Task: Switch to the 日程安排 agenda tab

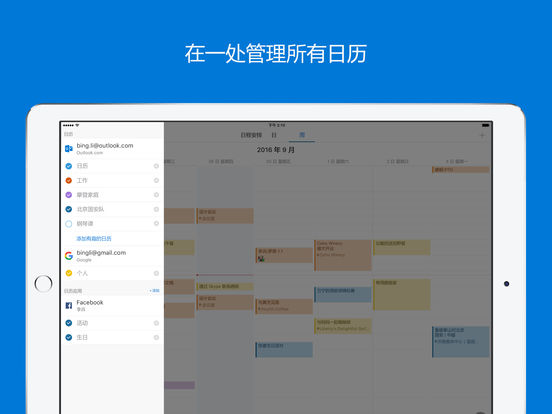Action: point(251,135)
